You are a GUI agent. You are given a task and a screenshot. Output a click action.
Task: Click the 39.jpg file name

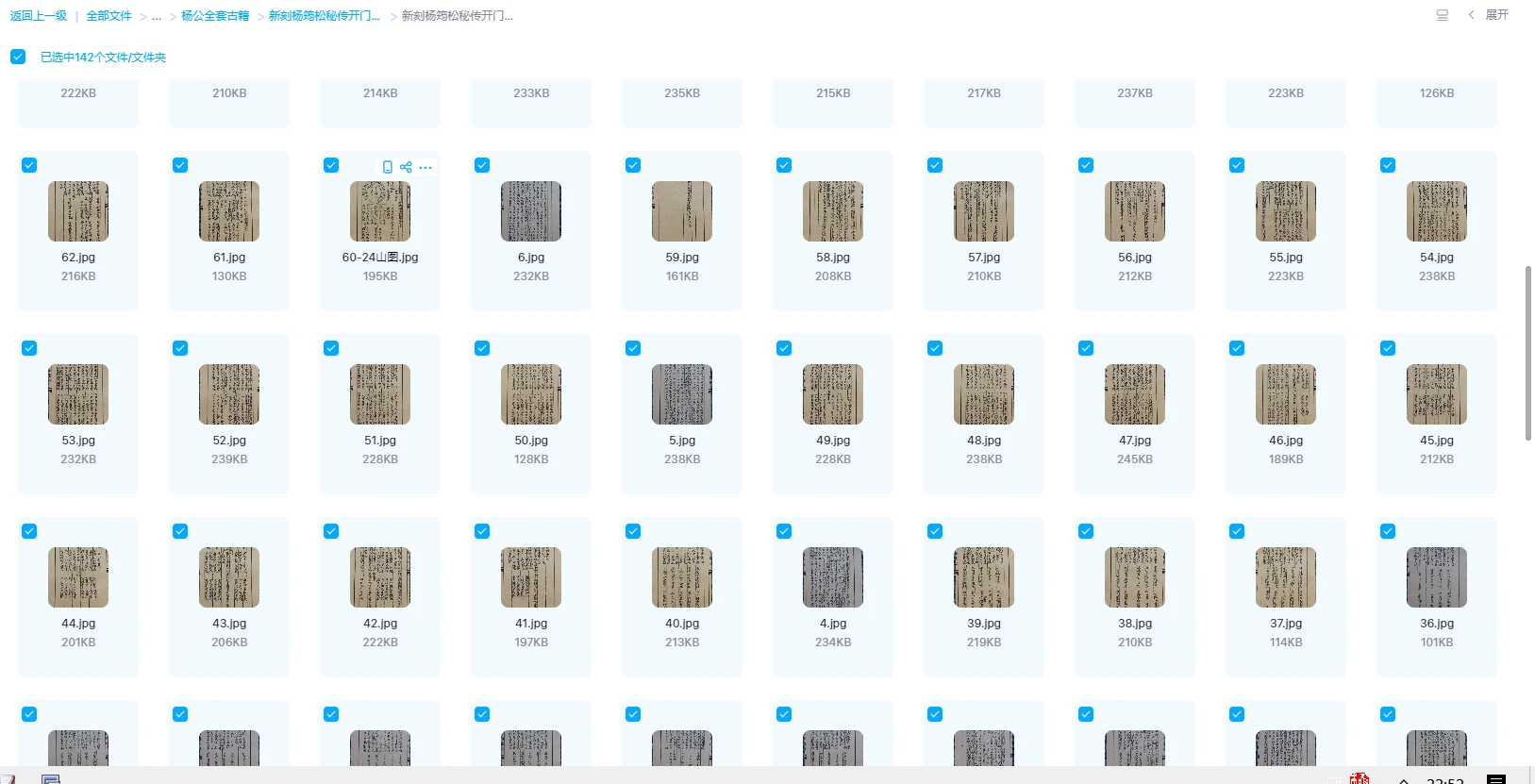[x=984, y=624]
